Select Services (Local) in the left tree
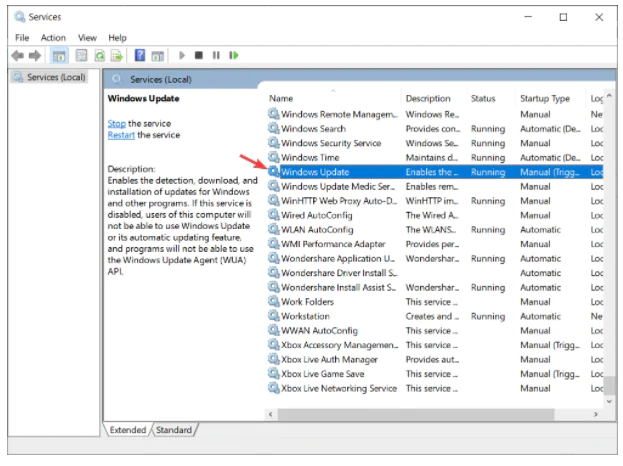 point(56,78)
